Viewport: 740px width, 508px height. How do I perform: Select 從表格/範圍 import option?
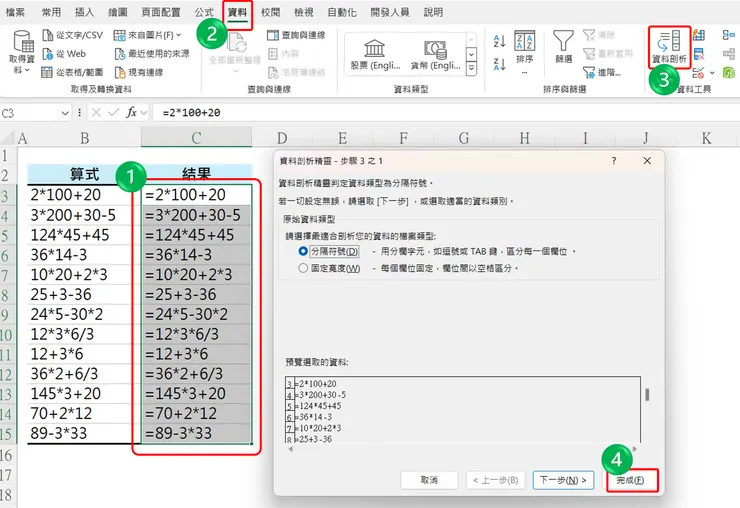tap(72, 72)
